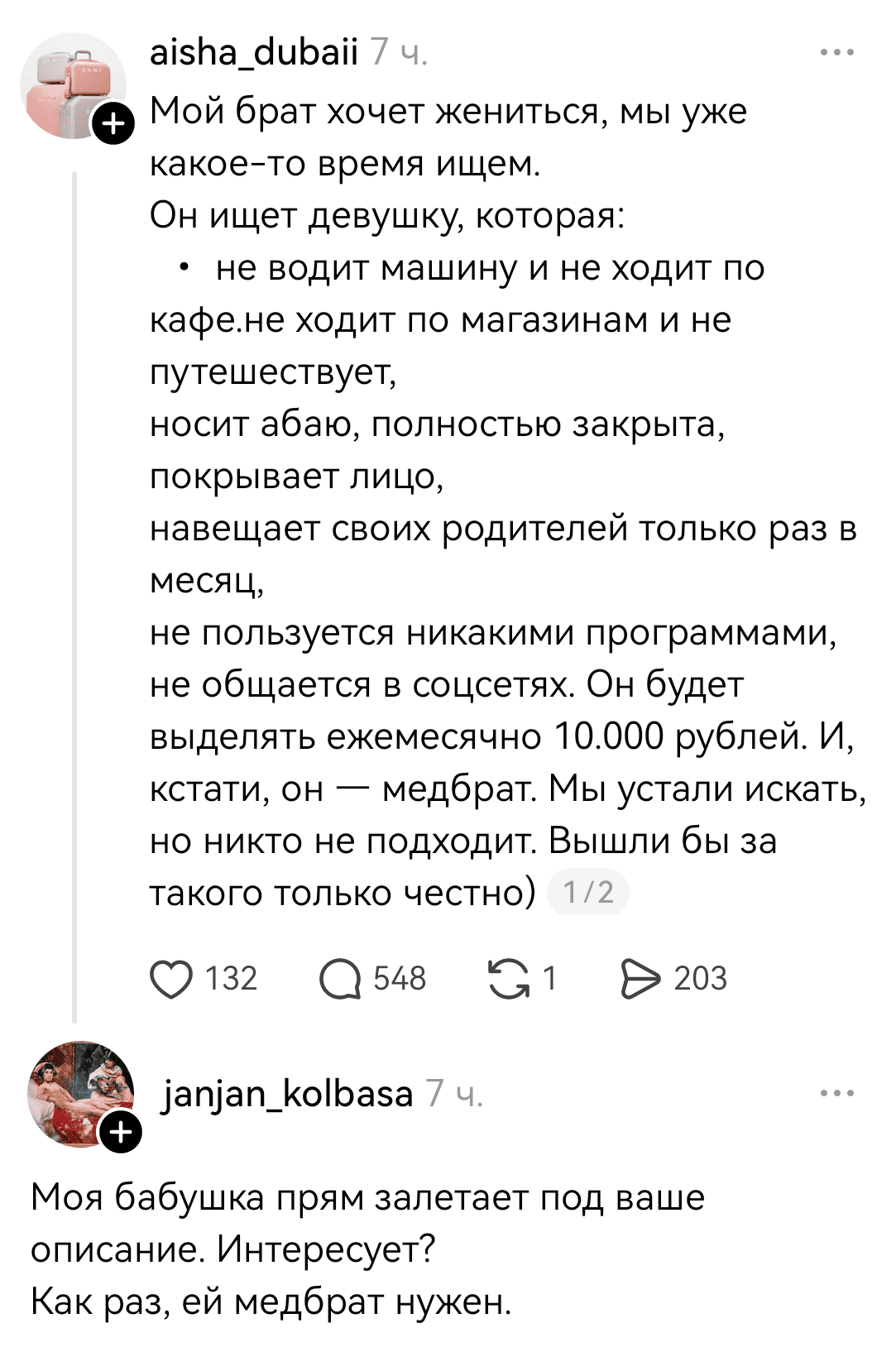Open the three-dot menu on aisha_dubaii's post

pyautogui.click(x=838, y=51)
